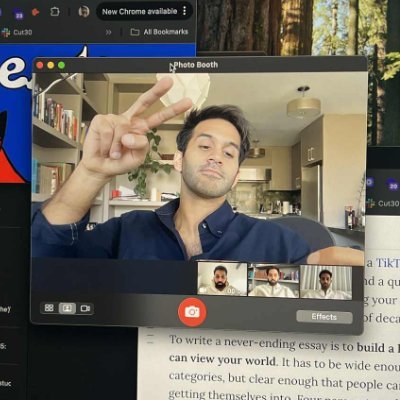The image size is (400, 400).
Task: Expand the hidden bookmarks chevron
Action: tap(108, 32)
